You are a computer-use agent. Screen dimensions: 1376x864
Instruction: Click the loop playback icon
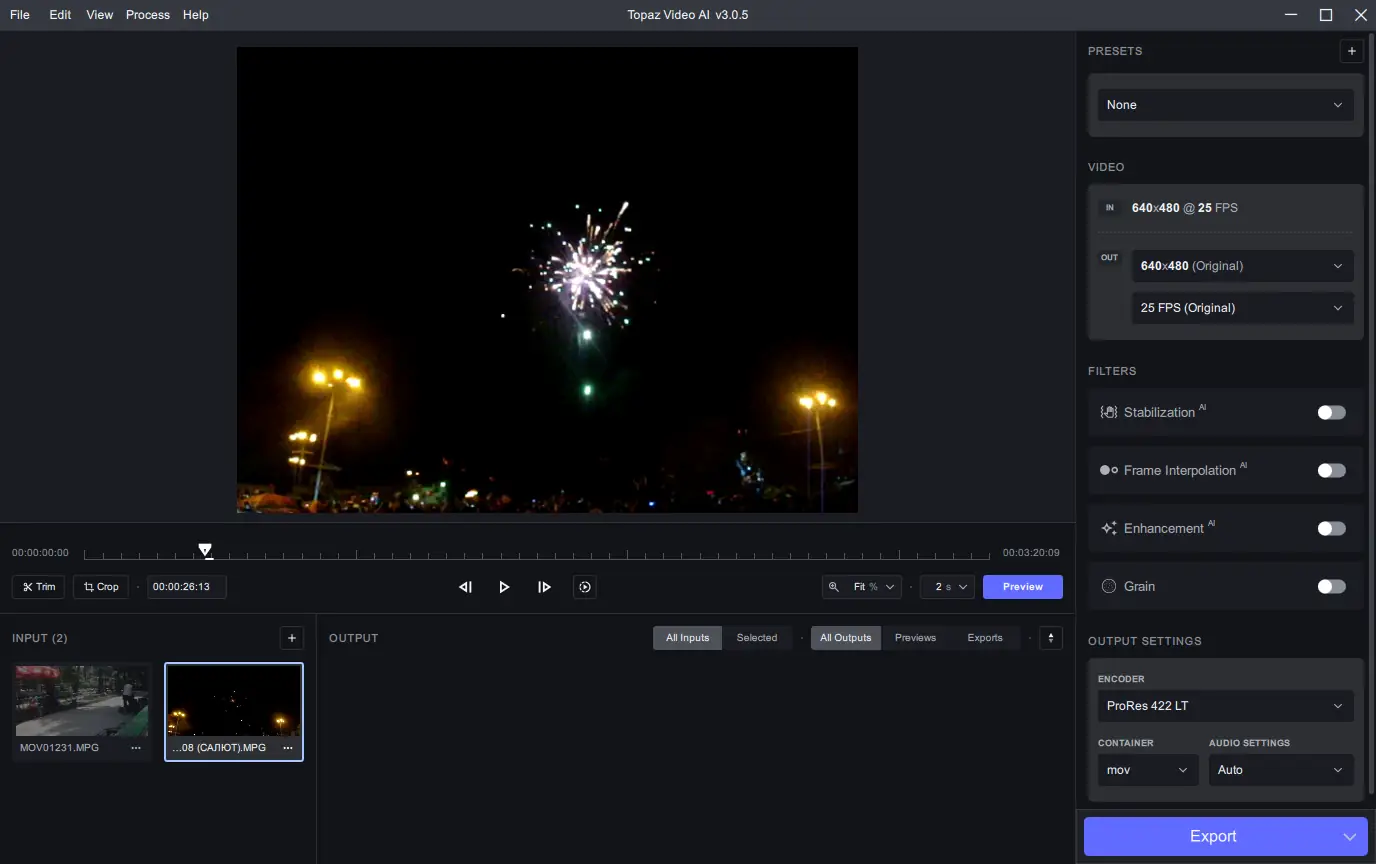pyautogui.click(x=585, y=587)
